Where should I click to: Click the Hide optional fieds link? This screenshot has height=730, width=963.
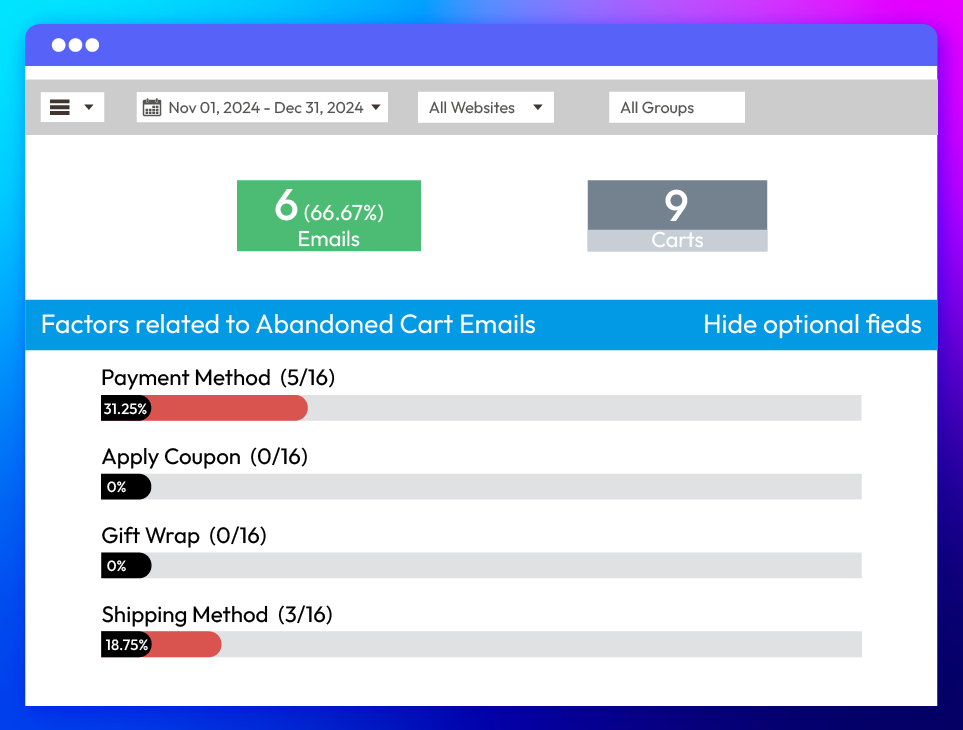[812, 324]
